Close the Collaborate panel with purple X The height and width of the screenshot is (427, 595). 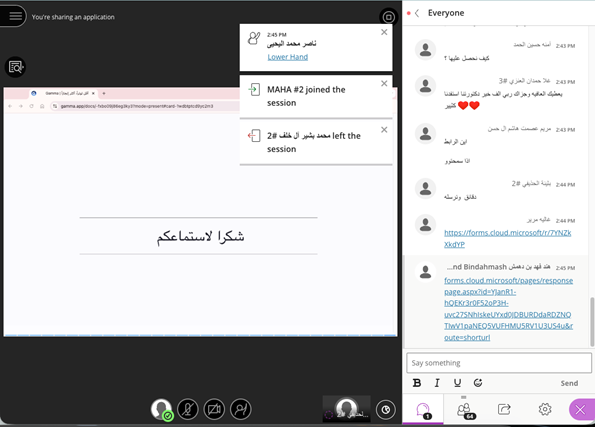[x=581, y=410]
